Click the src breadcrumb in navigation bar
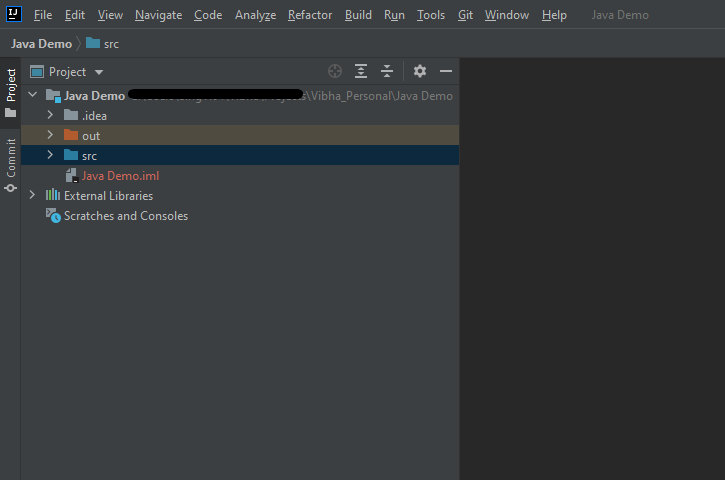 pyautogui.click(x=110, y=44)
